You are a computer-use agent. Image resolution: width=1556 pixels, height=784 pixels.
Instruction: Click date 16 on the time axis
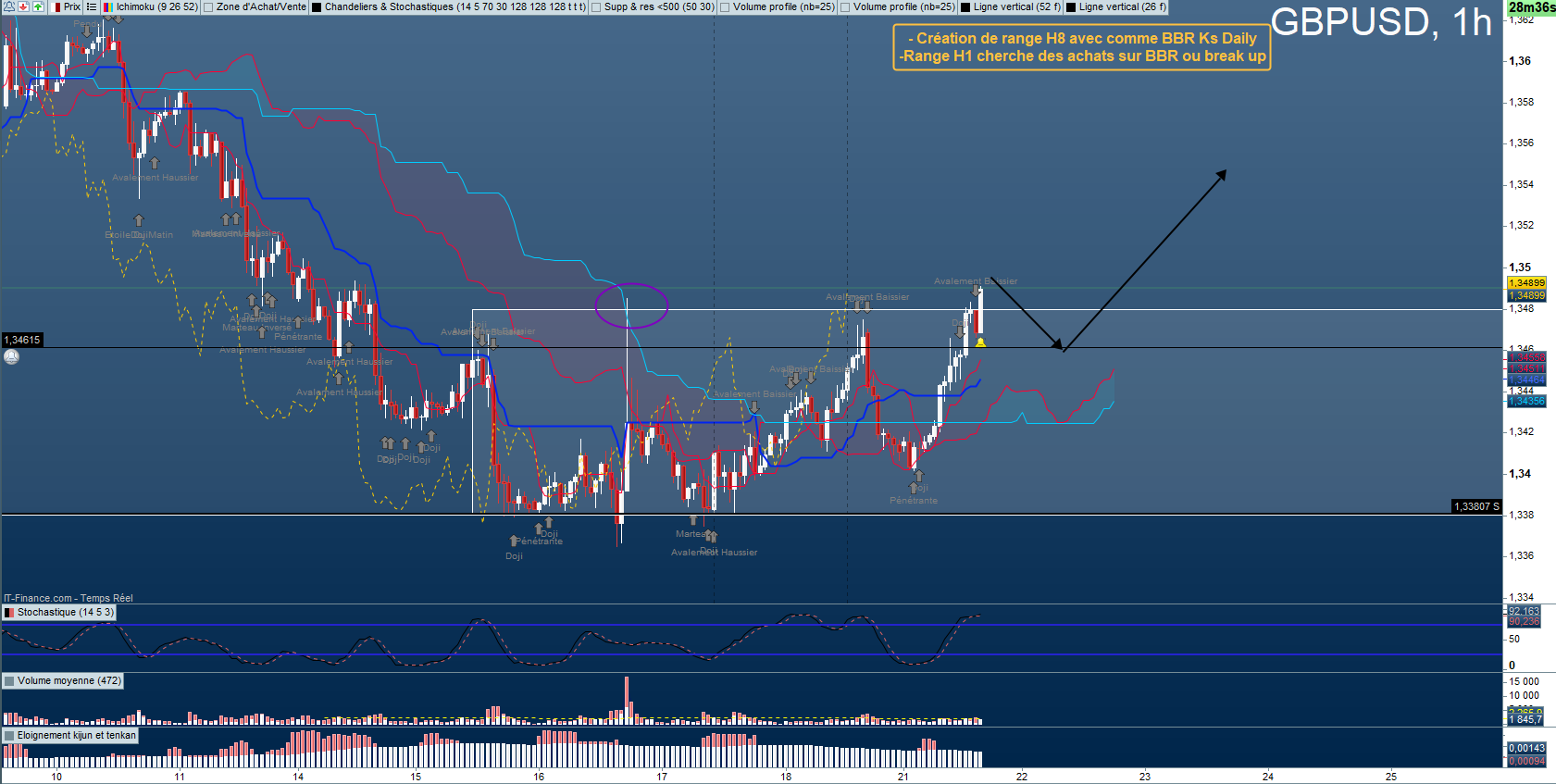(x=539, y=777)
